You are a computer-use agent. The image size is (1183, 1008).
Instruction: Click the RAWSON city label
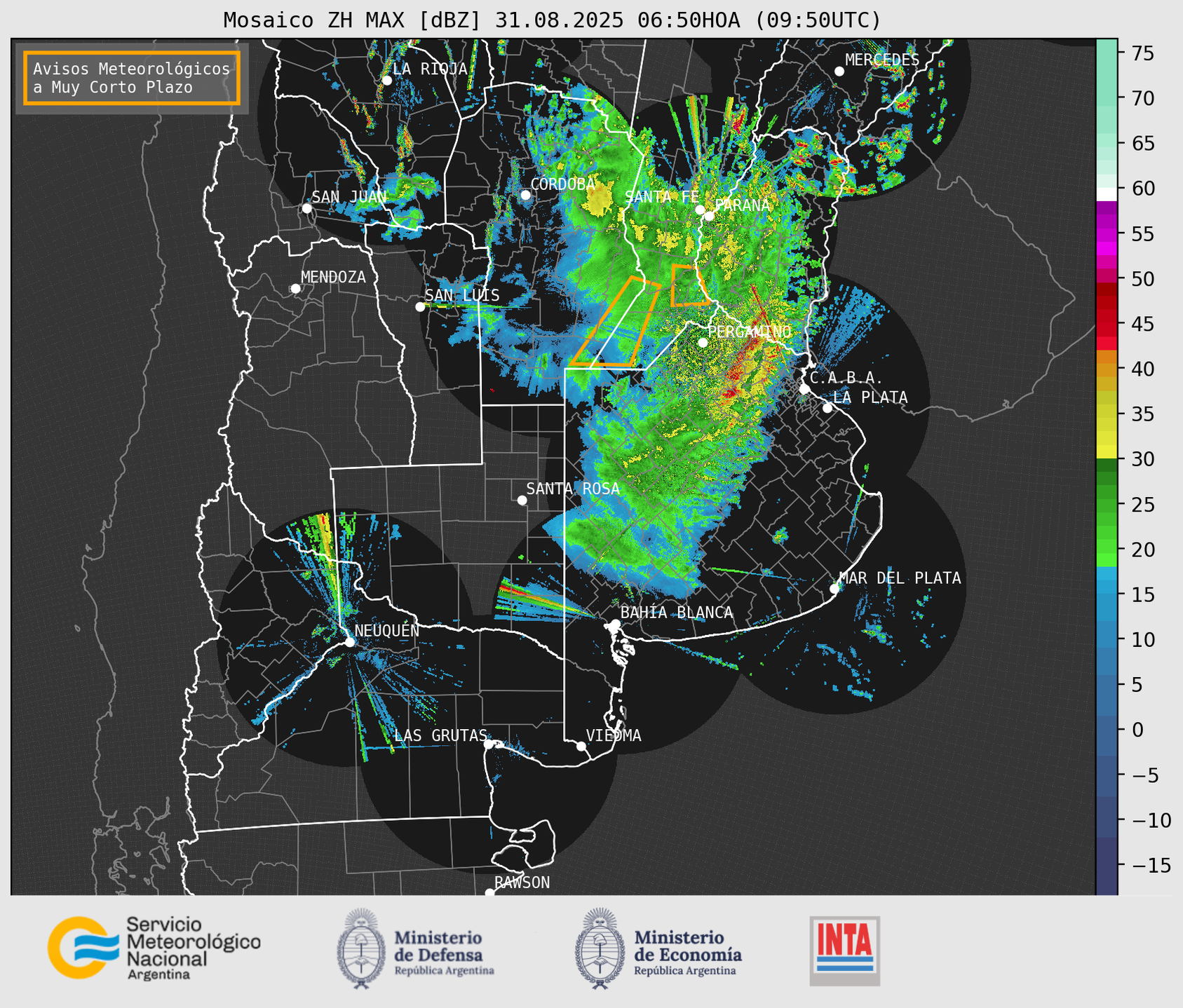tap(522, 883)
